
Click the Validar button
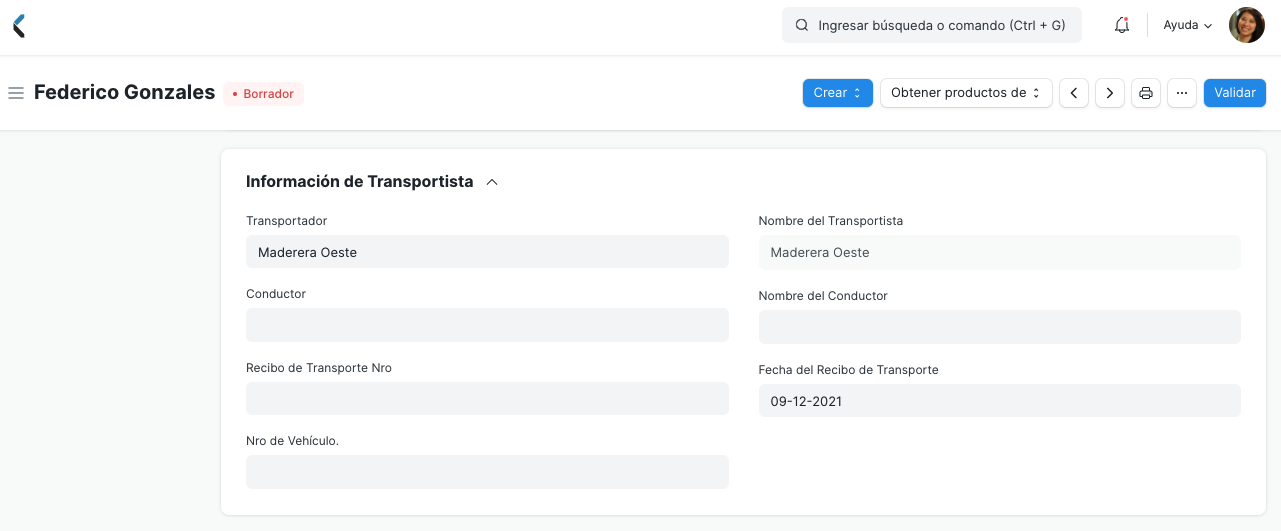point(1235,93)
